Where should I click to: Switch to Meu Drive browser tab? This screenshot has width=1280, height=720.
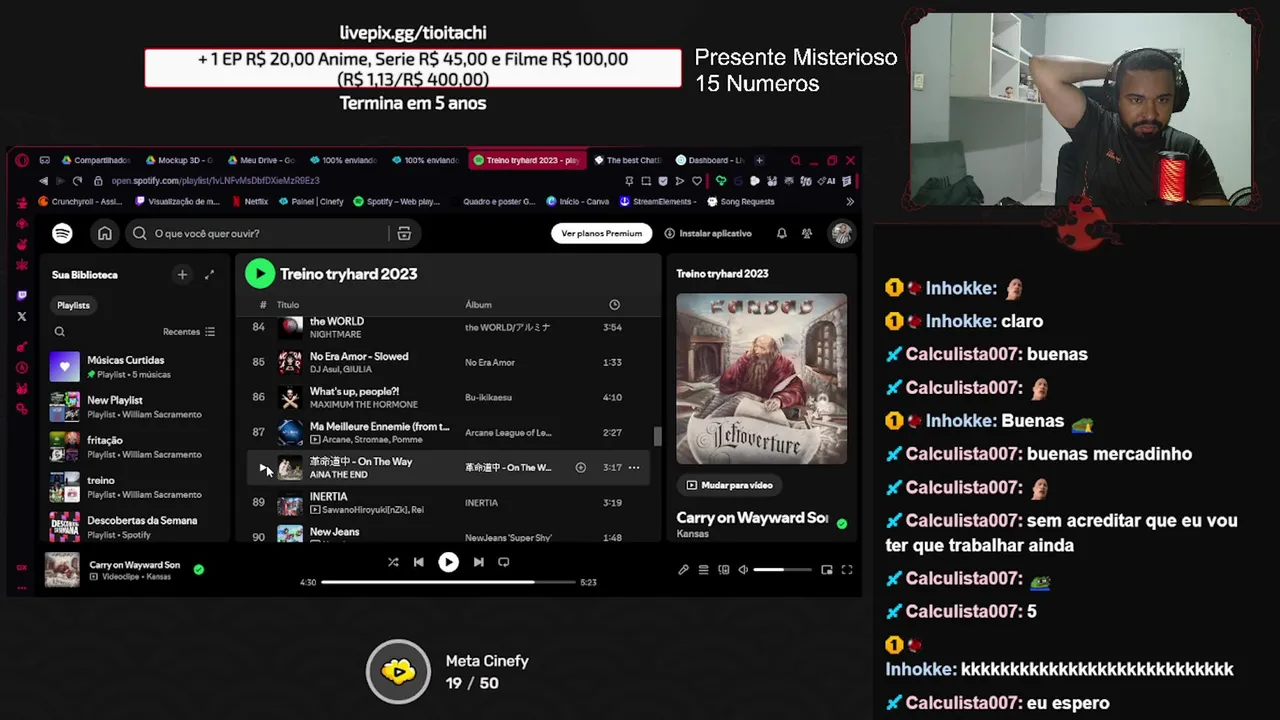point(261,160)
